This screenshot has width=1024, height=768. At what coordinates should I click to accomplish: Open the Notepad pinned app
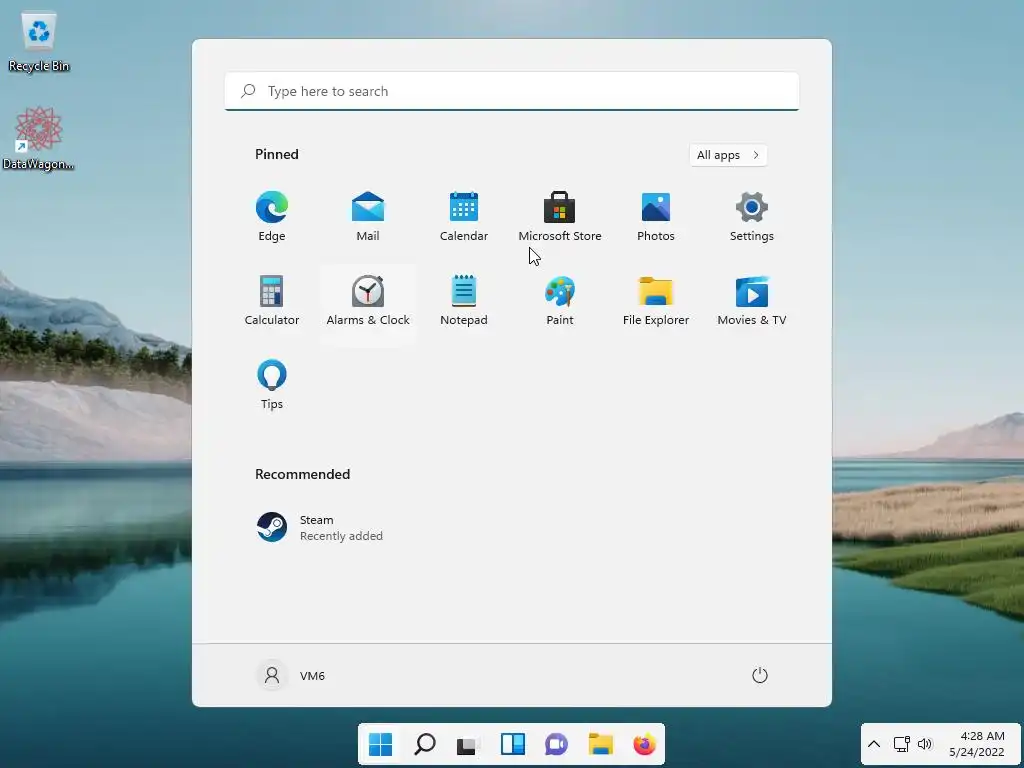pyautogui.click(x=464, y=300)
